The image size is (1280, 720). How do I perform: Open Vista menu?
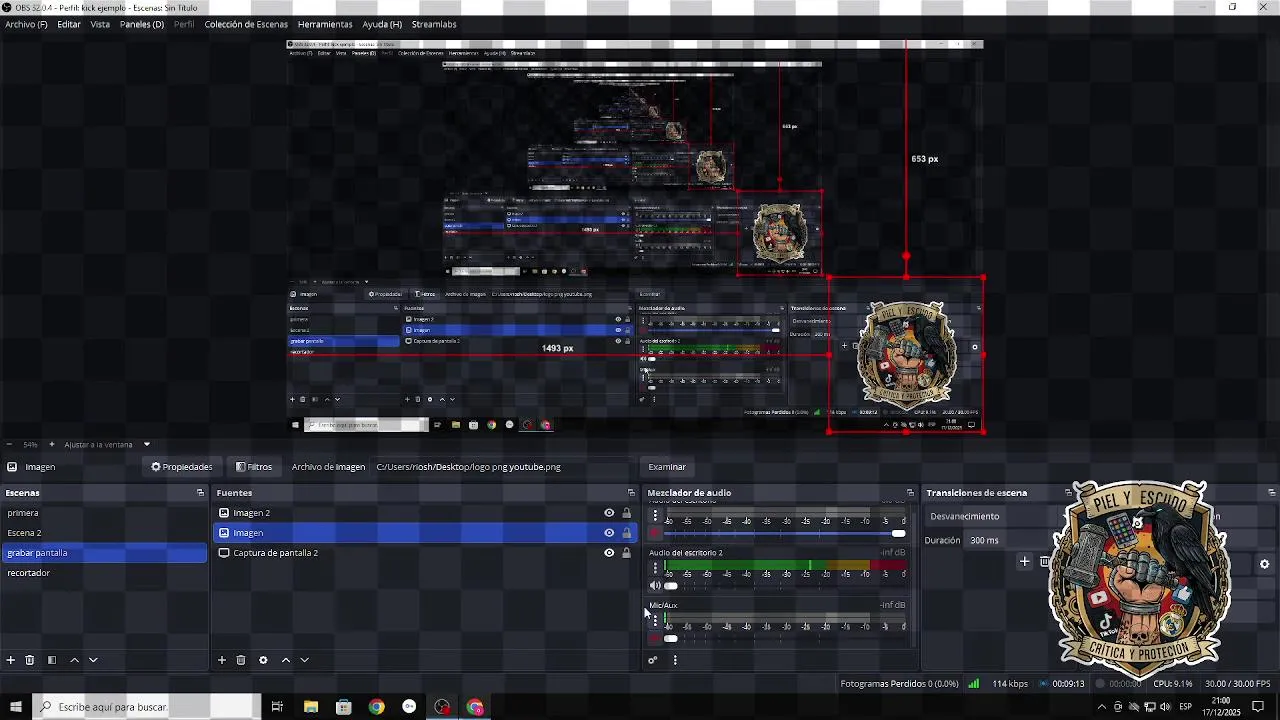point(100,24)
